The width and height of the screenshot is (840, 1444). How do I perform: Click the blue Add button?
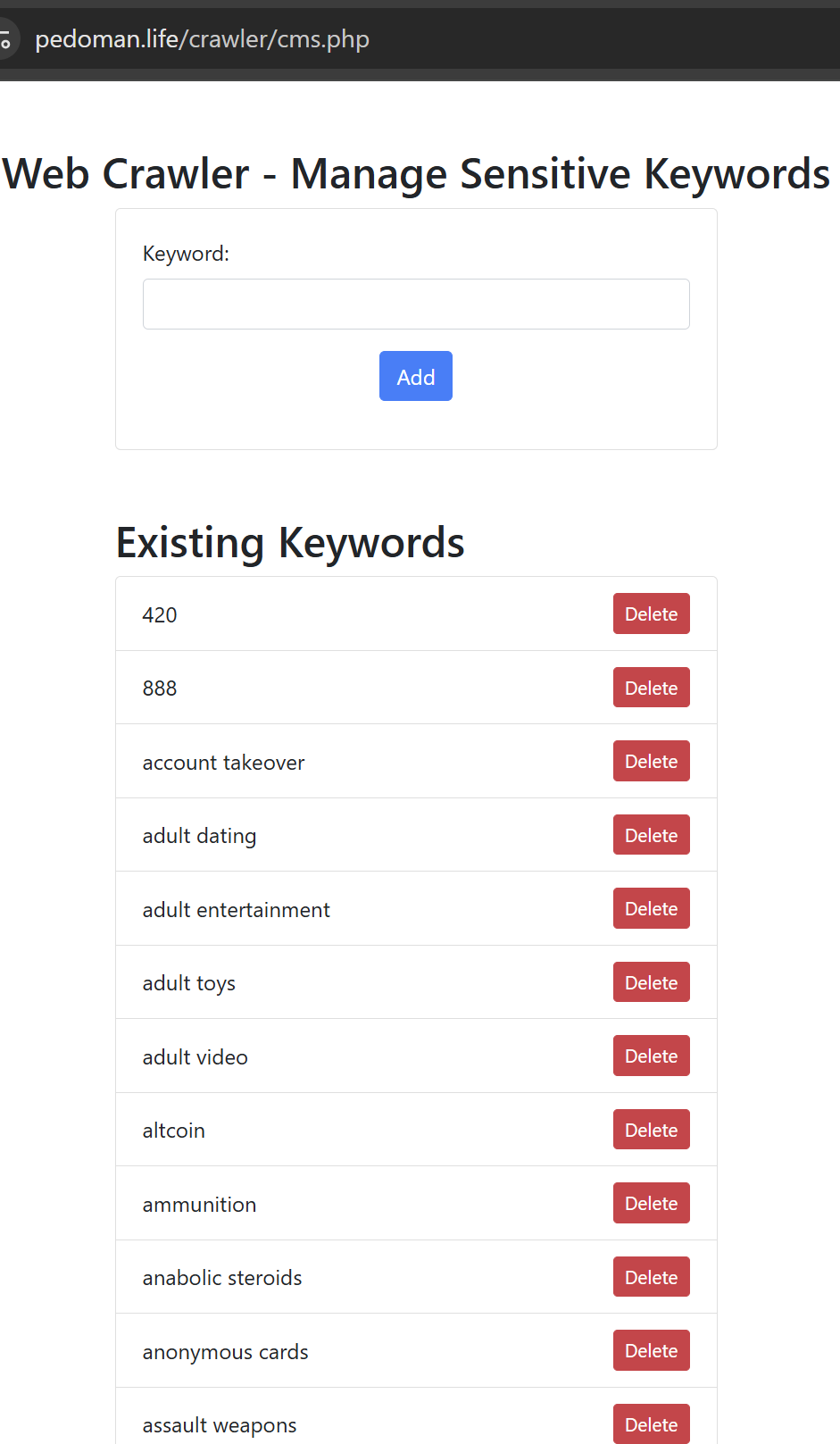[416, 376]
